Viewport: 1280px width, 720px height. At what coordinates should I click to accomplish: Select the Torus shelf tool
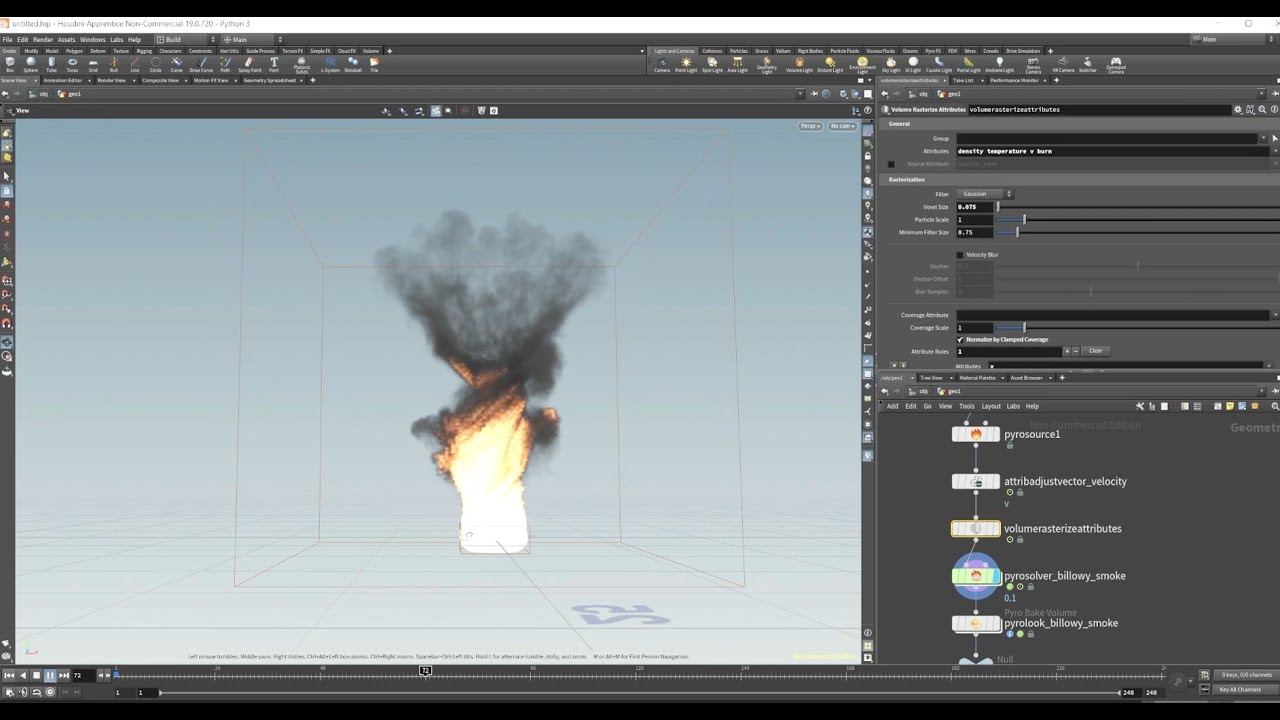72,64
